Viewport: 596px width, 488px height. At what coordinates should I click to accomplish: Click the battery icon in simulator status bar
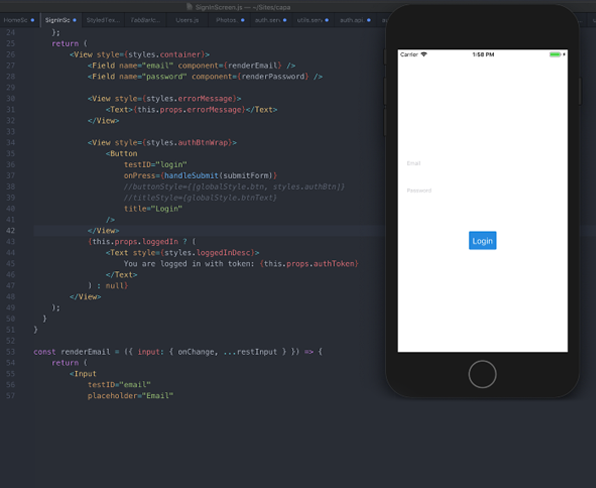[x=555, y=55]
